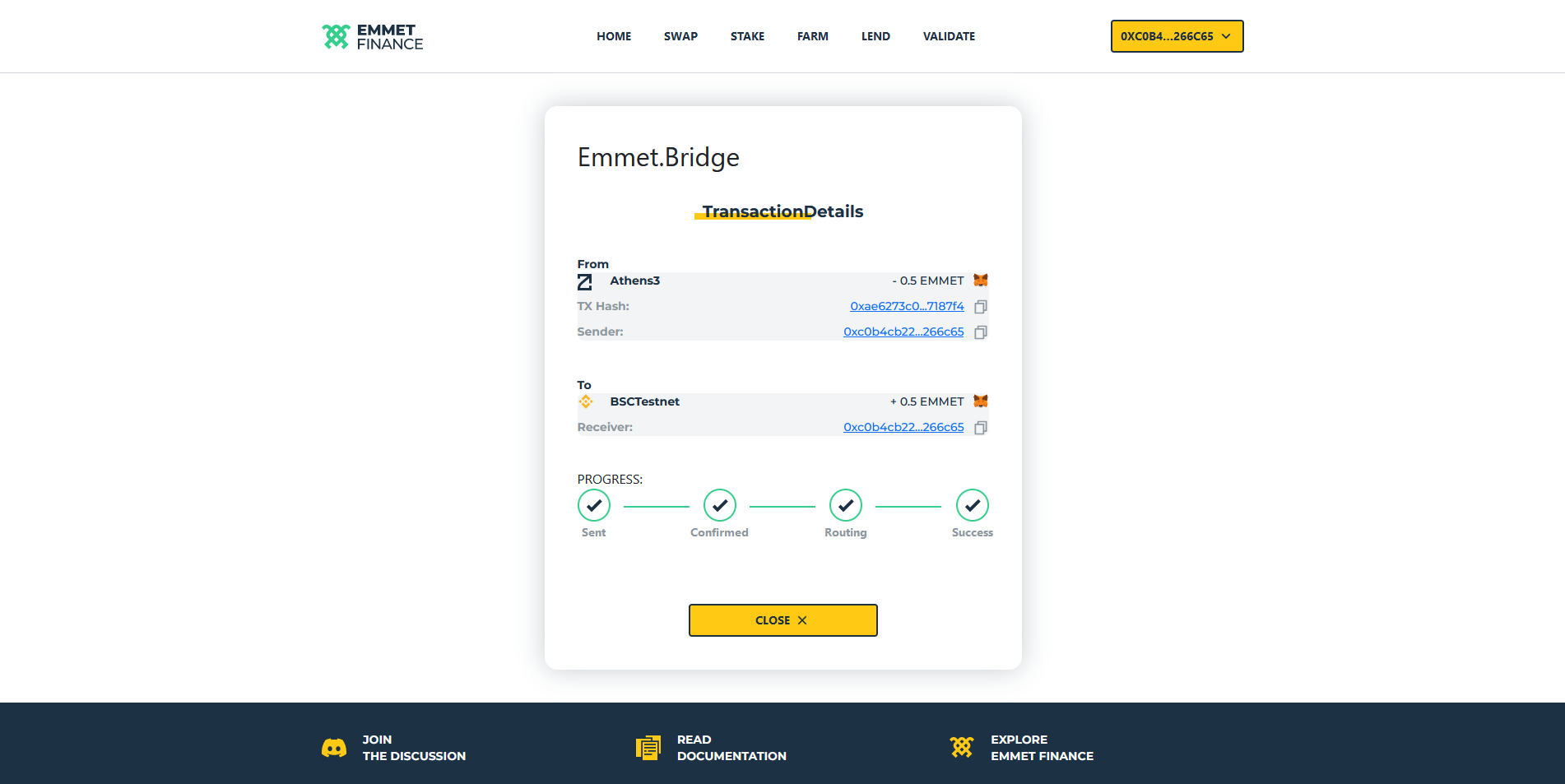1565x784 pixels.
Task: Copy the Sender address
Action: (980, 332)
